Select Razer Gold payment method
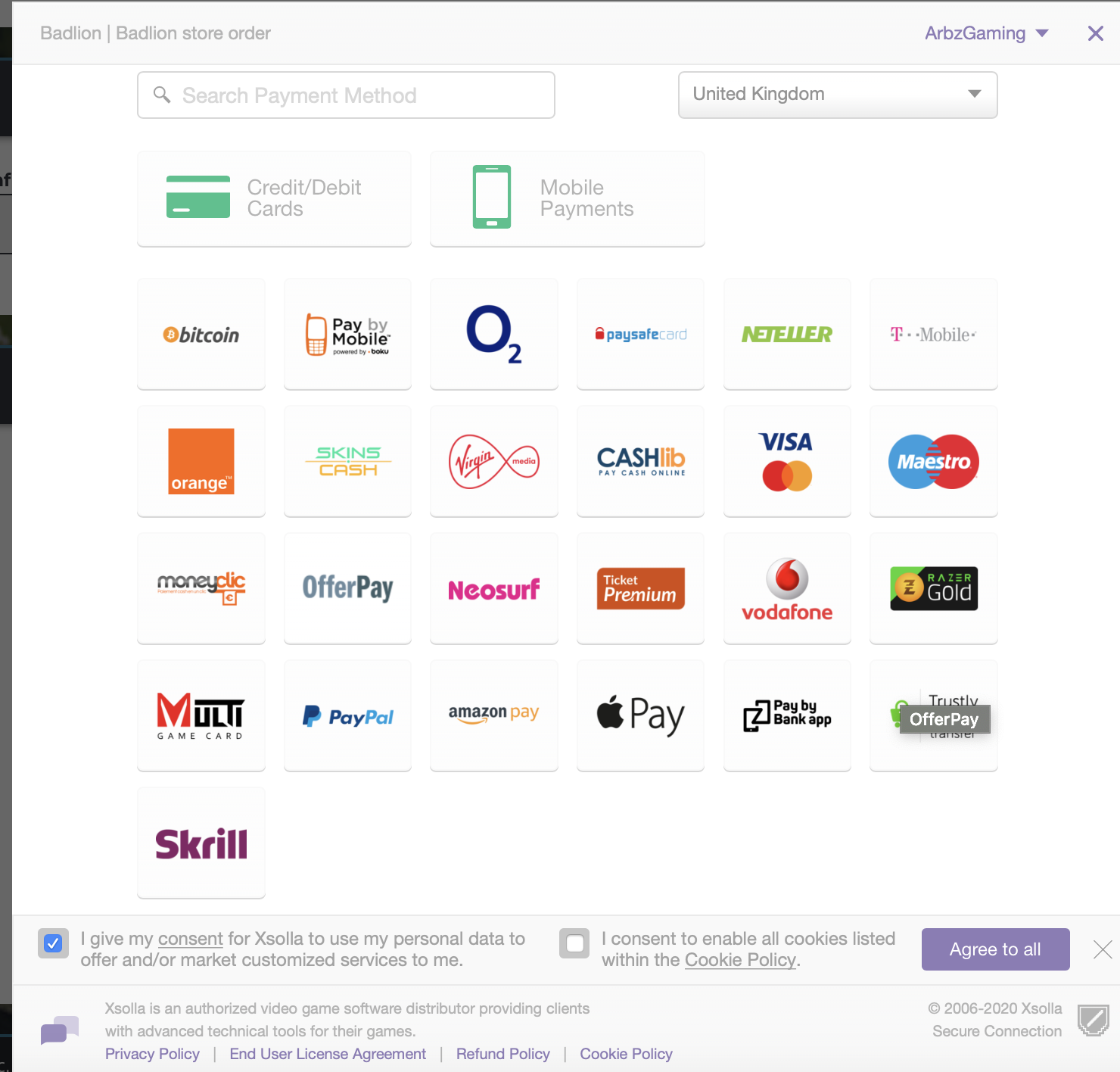The height and width of the screenshot is (1072, 1120). 934,588
